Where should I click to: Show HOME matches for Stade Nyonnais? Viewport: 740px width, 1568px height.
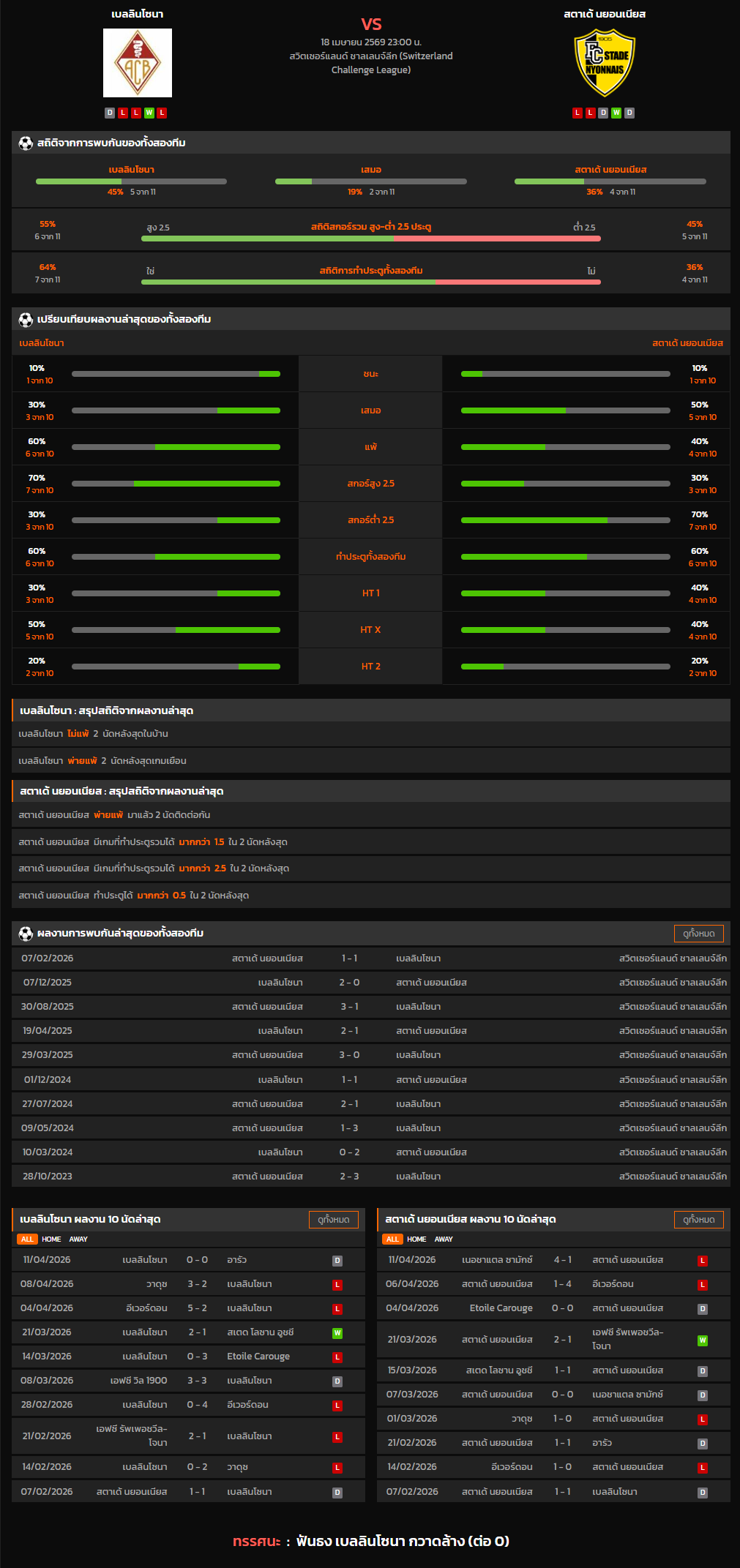[x=416, y=1239]
